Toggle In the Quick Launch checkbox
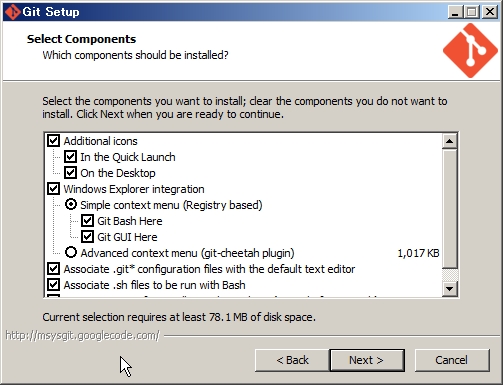This screenshot has width=503, height=385. coord(70,157)
